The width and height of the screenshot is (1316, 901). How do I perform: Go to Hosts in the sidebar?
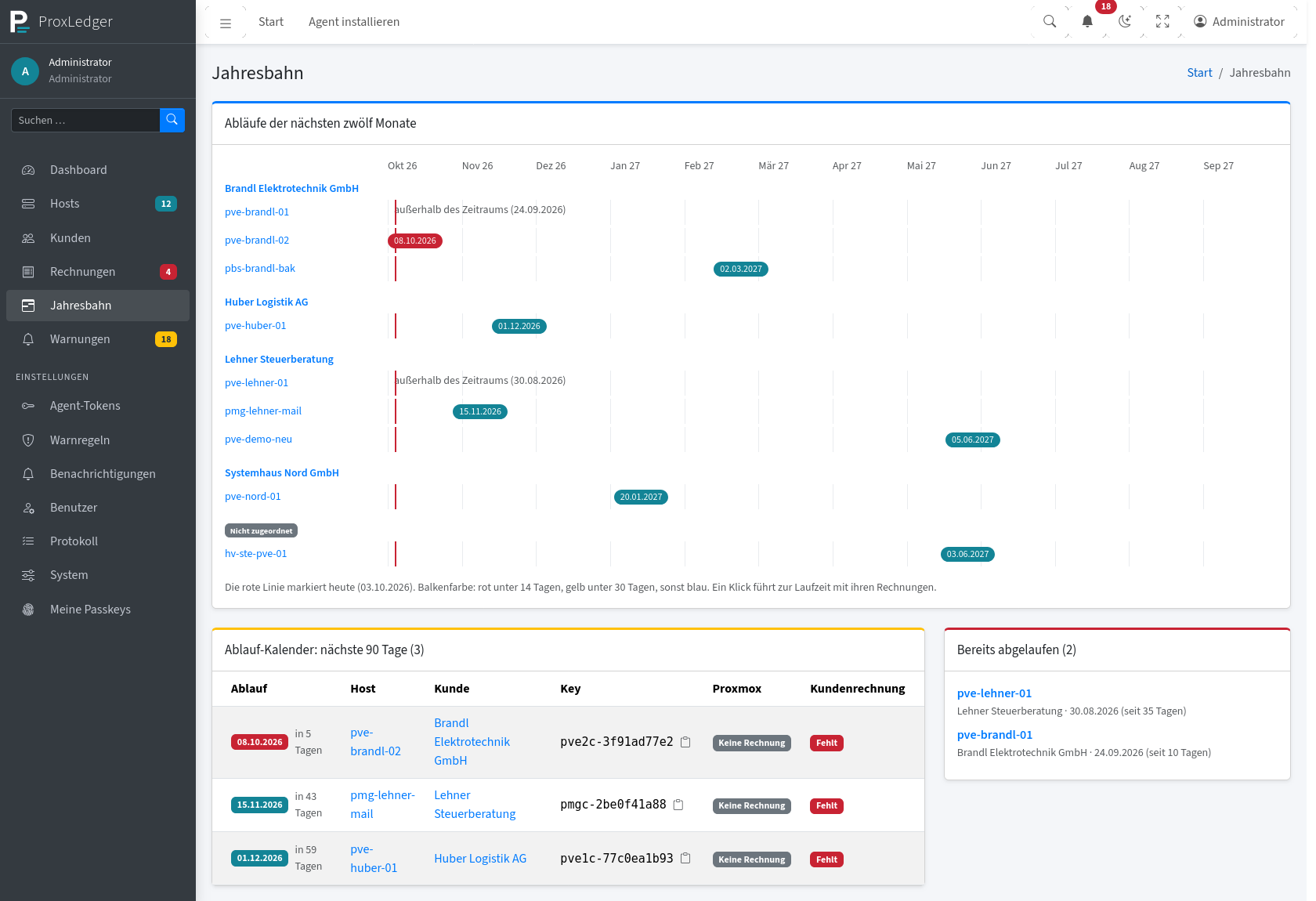pyautogui.click(x=98, y=204)
